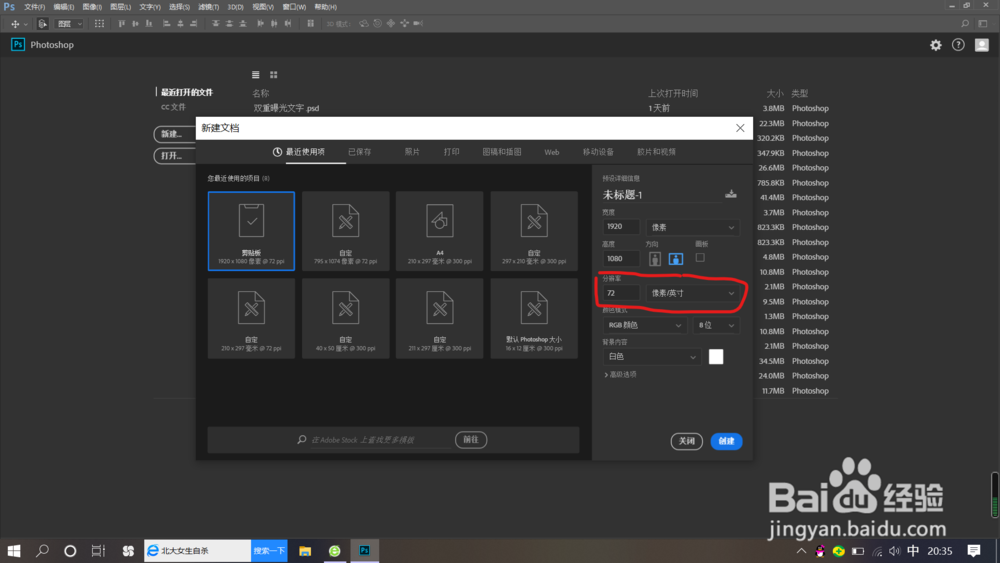This screenshot has height=563, width=1000.
Task: Switch to the 已保存 tab
Action: click(360, 152)
